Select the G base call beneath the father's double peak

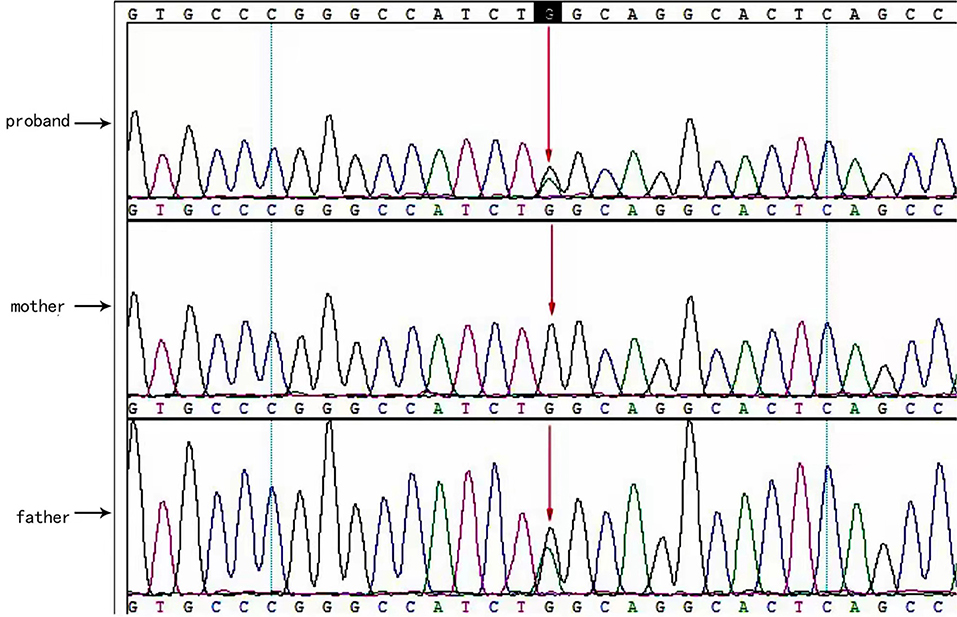[x=549, y=607]
